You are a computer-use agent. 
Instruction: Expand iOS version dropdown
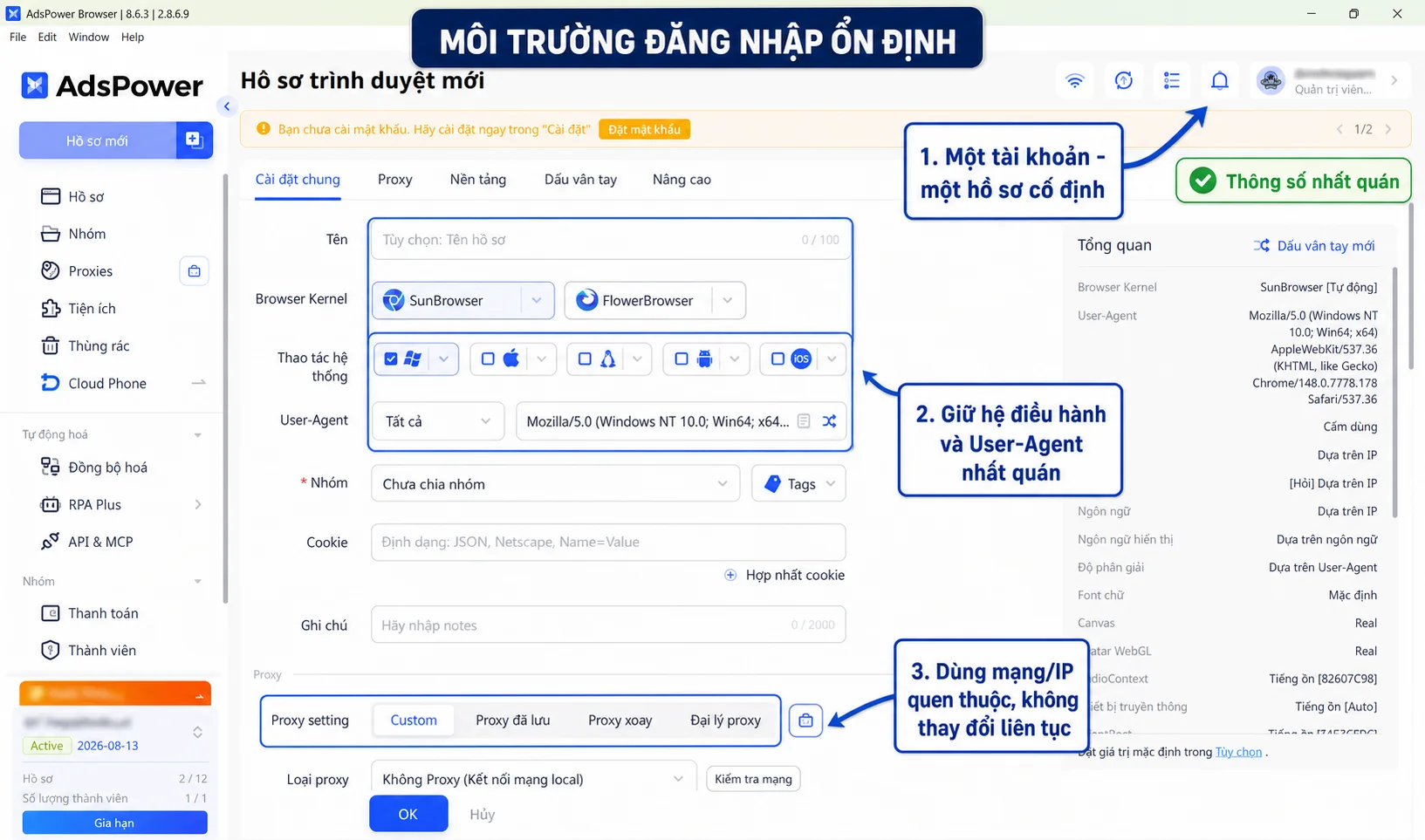pyautogui.click(x=832, y=359)
